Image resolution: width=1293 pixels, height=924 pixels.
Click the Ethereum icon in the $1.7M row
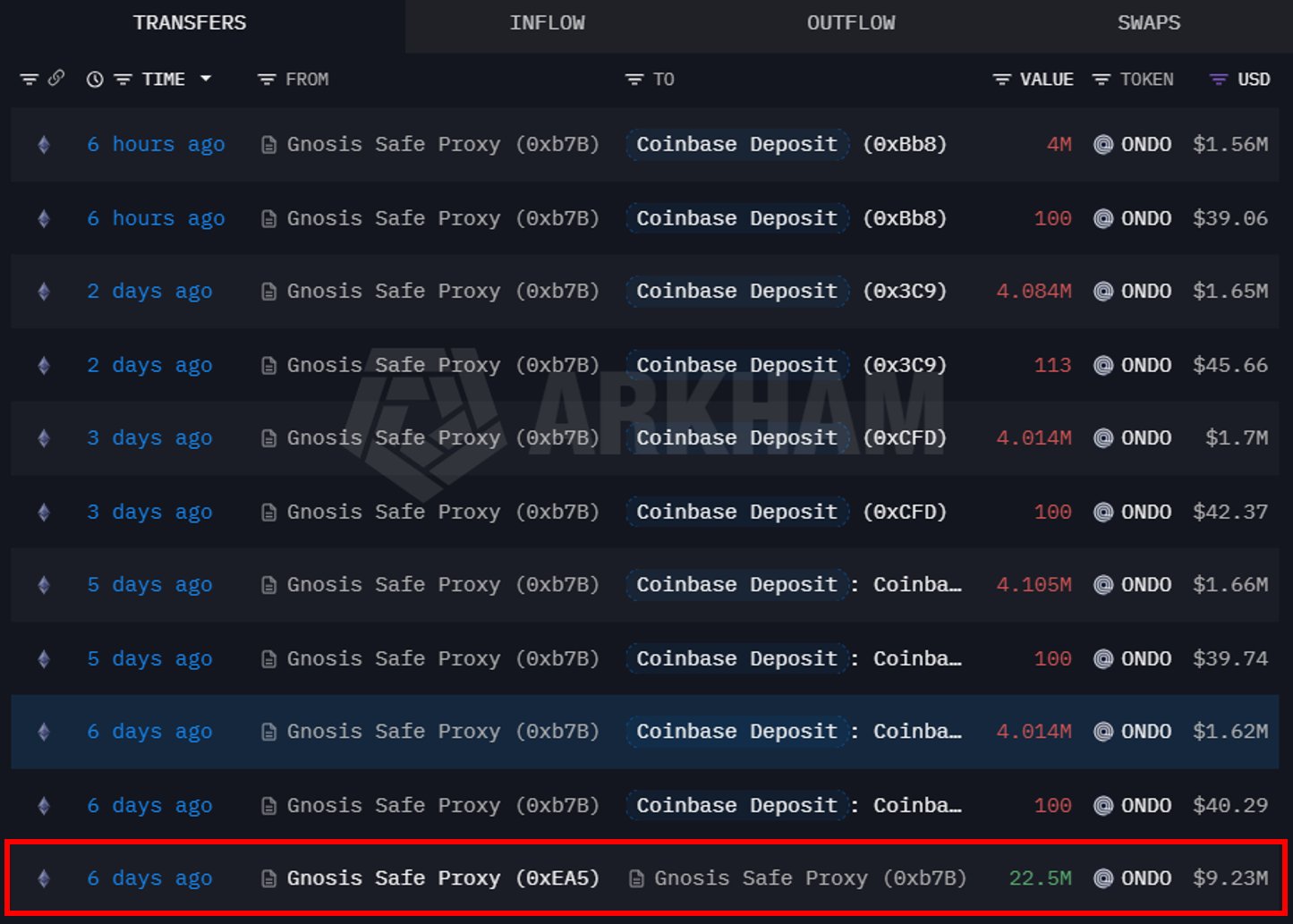pos(44,438)
